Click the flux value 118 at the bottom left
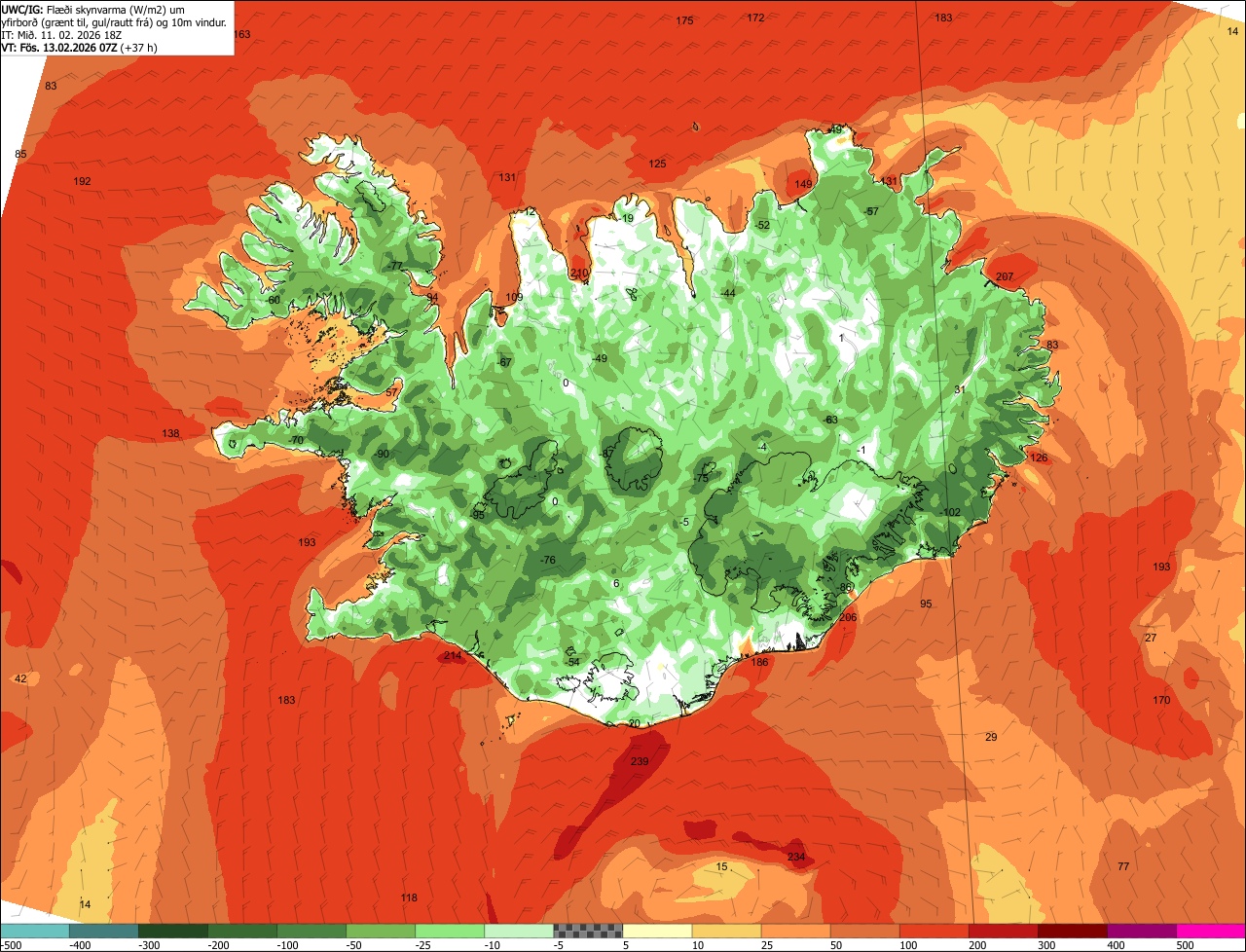 pos(409,897)
